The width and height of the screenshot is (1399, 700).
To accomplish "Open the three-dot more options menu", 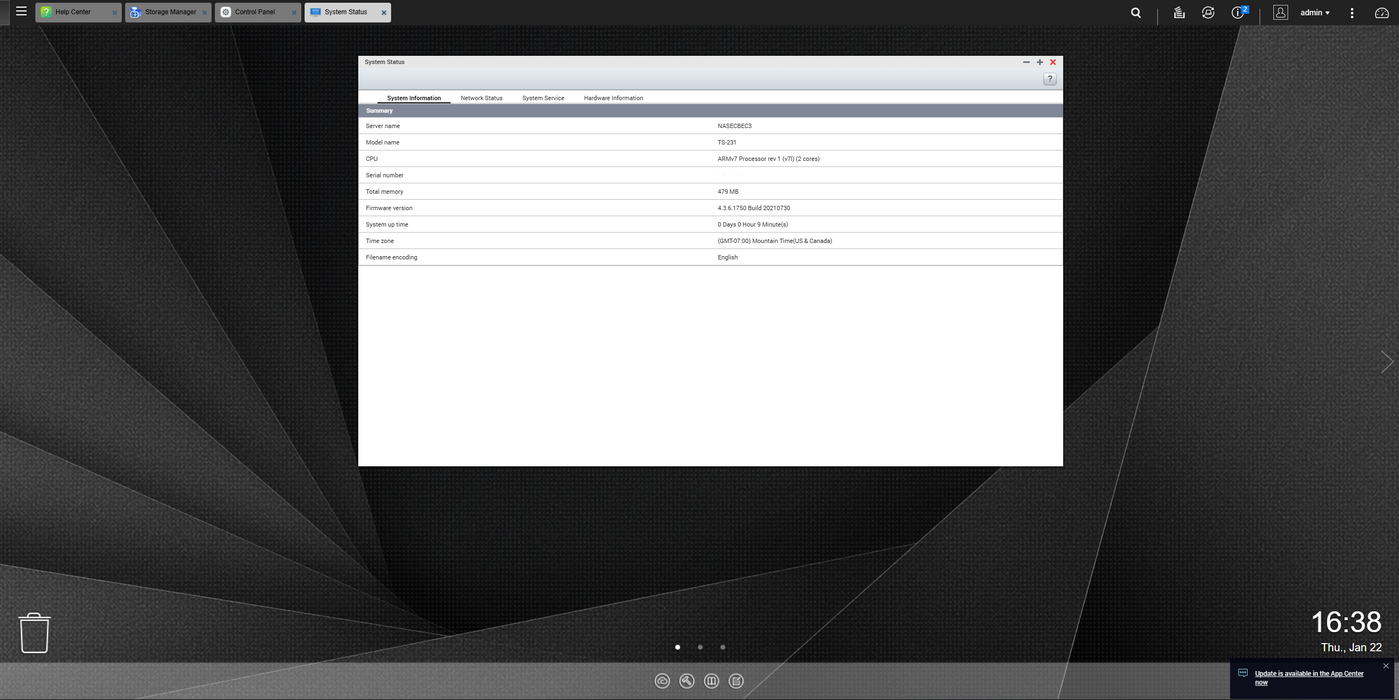I will coord(1352,13).
